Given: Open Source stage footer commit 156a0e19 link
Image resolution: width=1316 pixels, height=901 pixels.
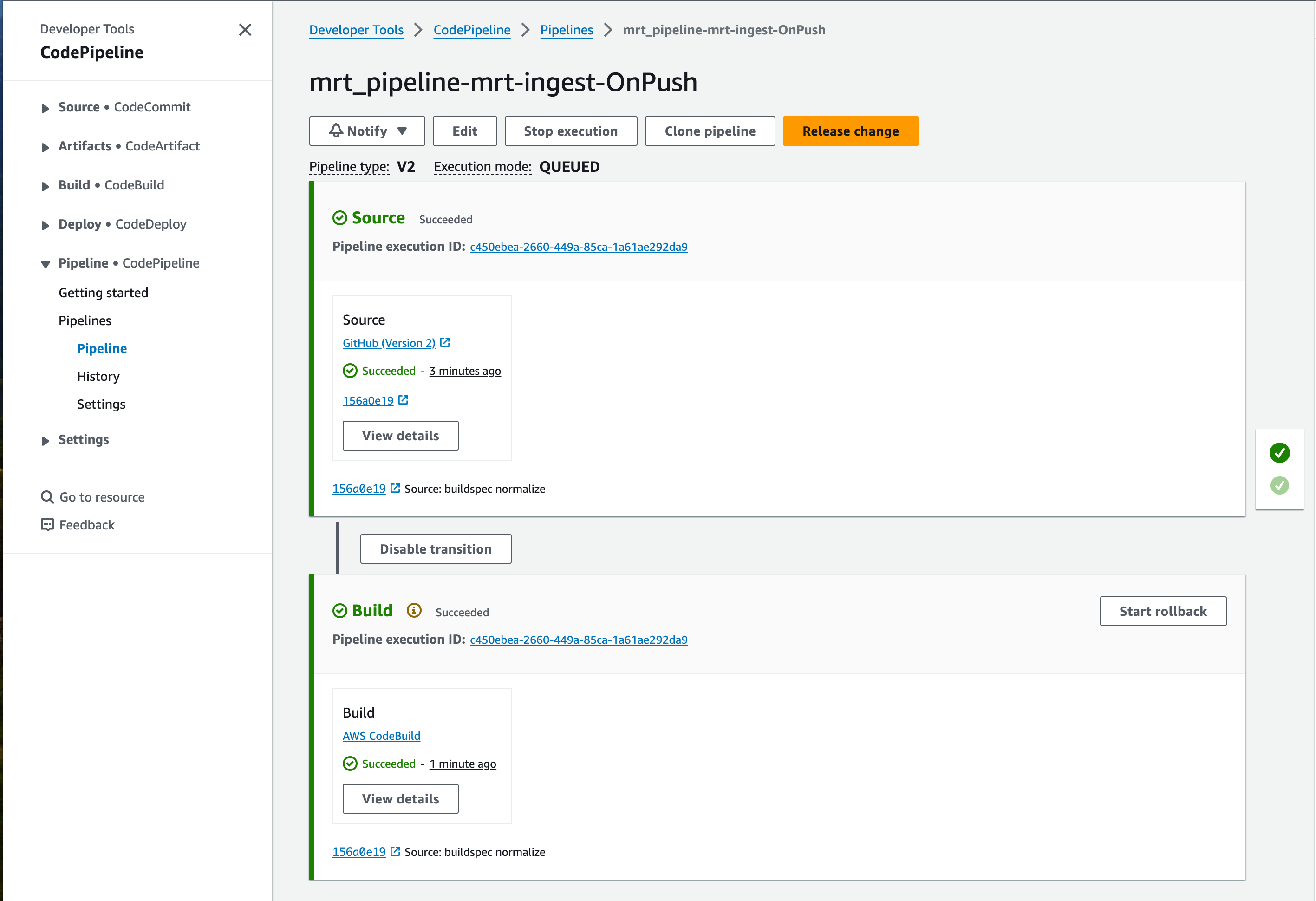Looking at the screenshot, I should pyautogui.click(x=359, y=489).
